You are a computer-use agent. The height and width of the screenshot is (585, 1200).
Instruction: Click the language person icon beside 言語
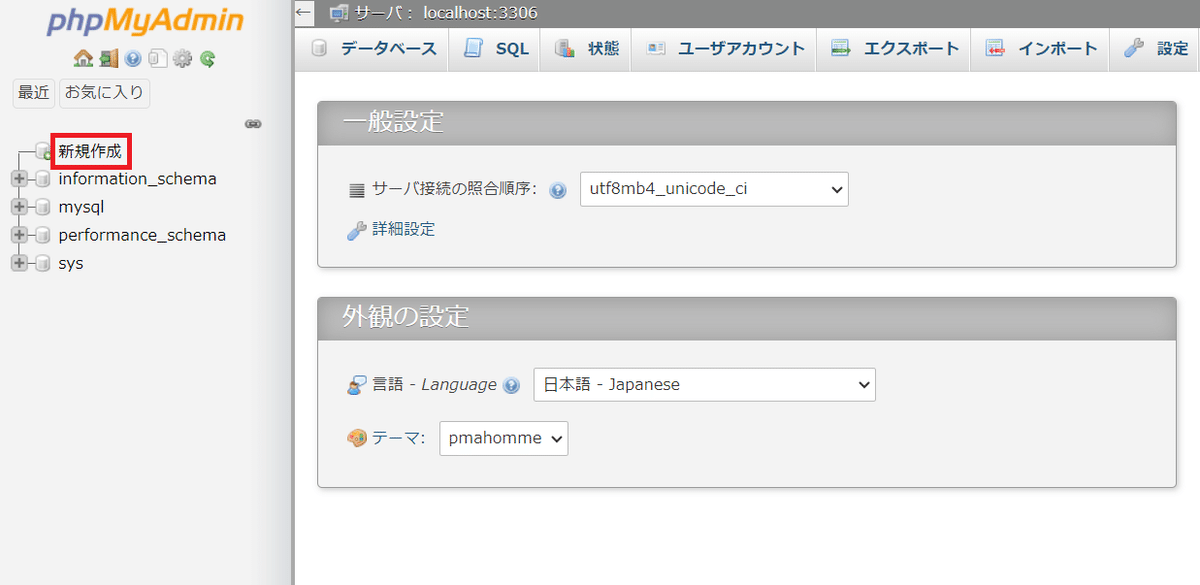(x=357, y=385)
